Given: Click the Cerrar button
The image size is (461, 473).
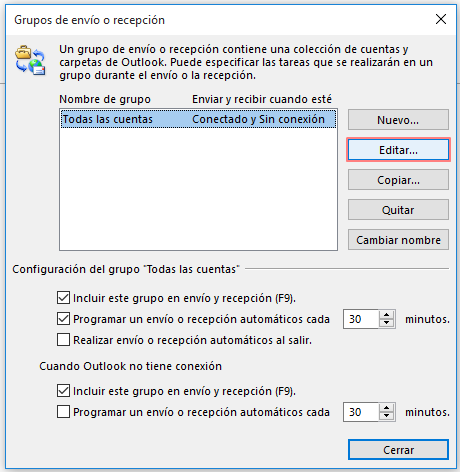Looking at the screenshot, I should [x=398, y=450].
